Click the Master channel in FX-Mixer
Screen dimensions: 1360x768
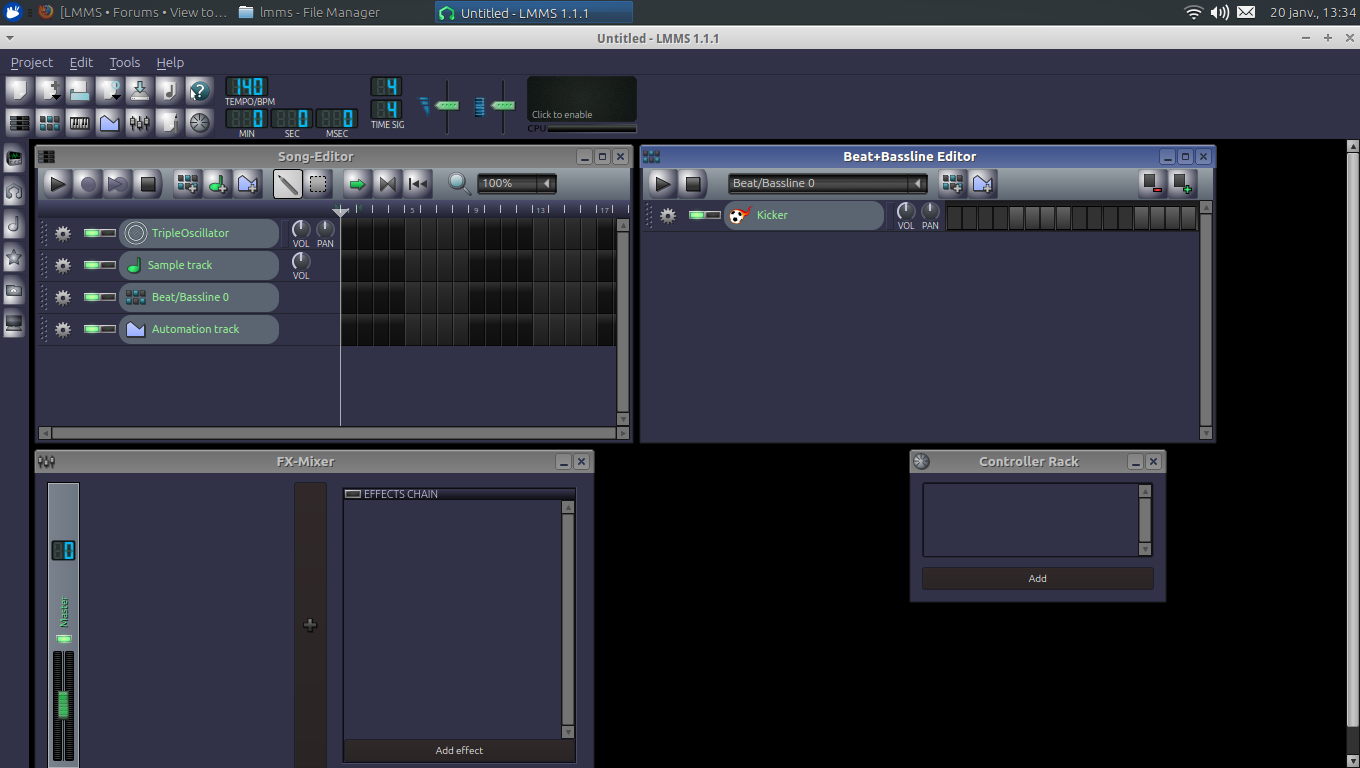63,610
